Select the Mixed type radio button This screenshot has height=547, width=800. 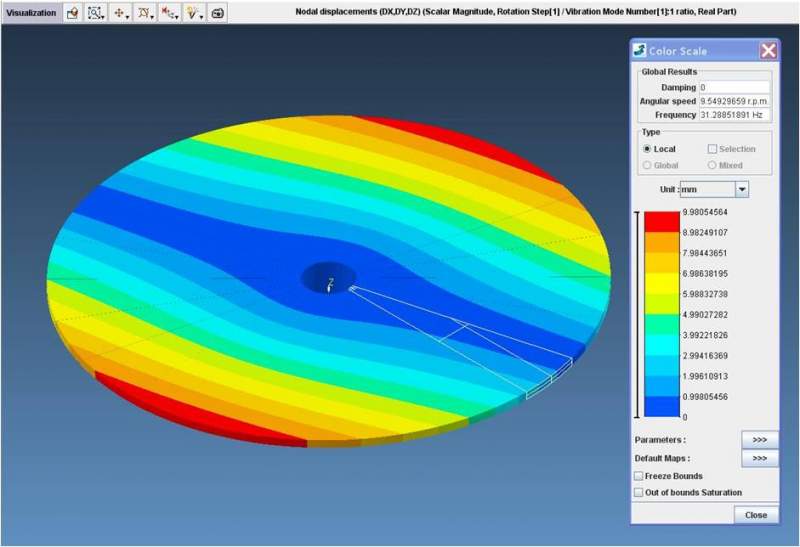click(712, 165)
